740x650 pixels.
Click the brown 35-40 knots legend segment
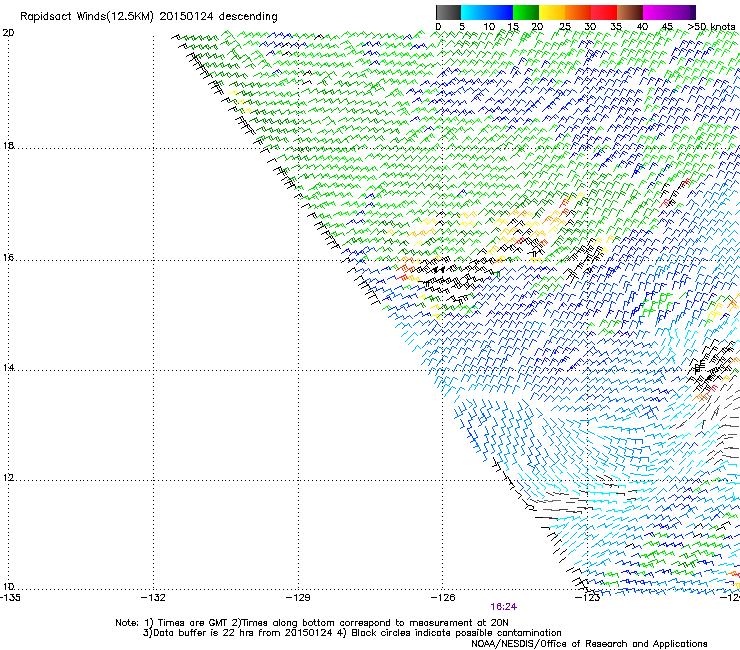[630, 12]
